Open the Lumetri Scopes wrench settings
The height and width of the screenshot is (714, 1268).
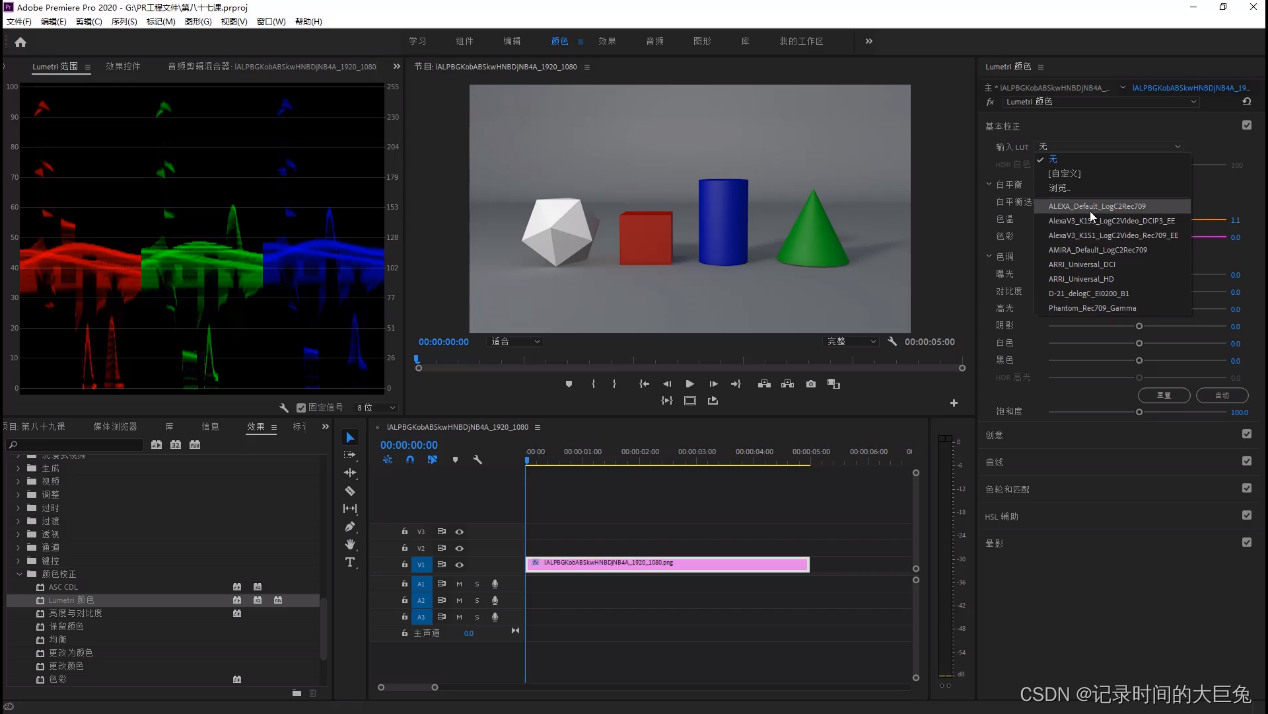[285, 408]
